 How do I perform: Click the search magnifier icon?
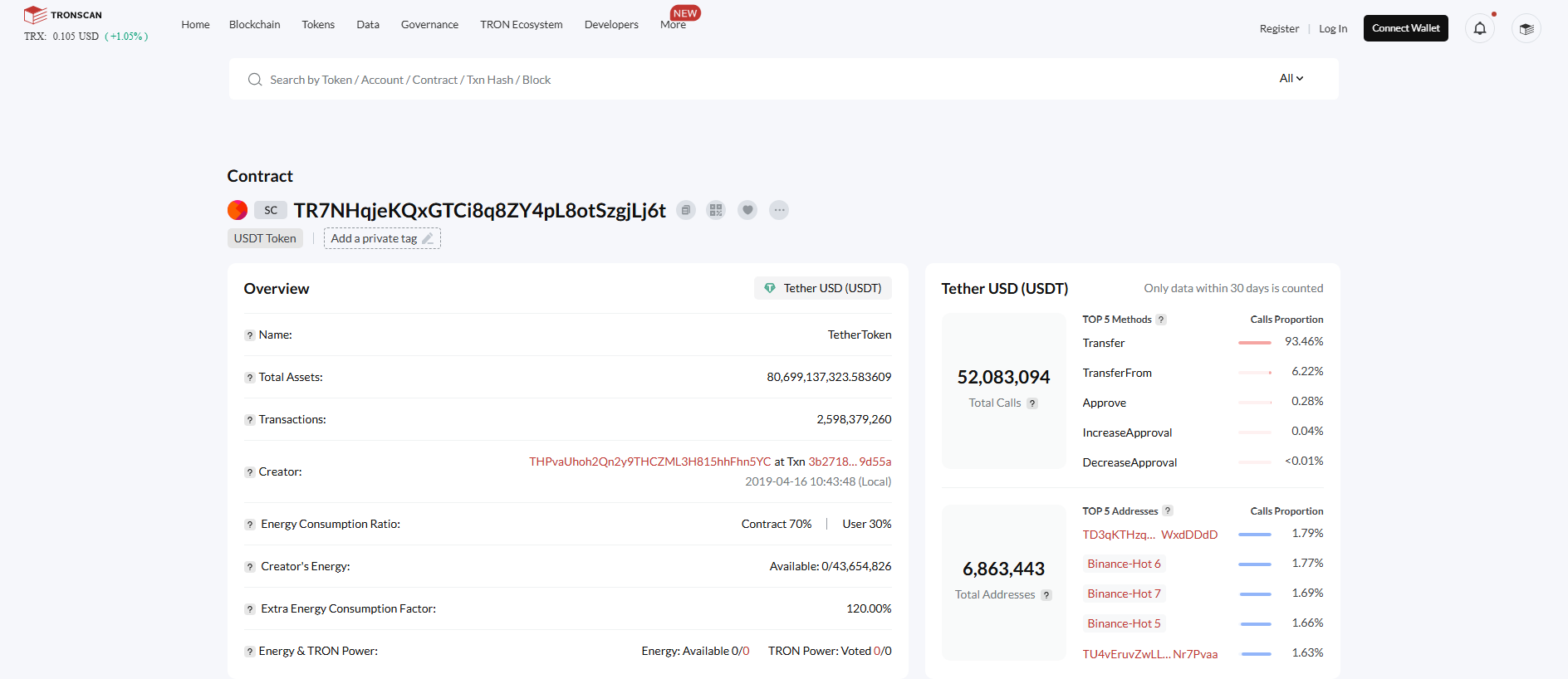point(255,80)
